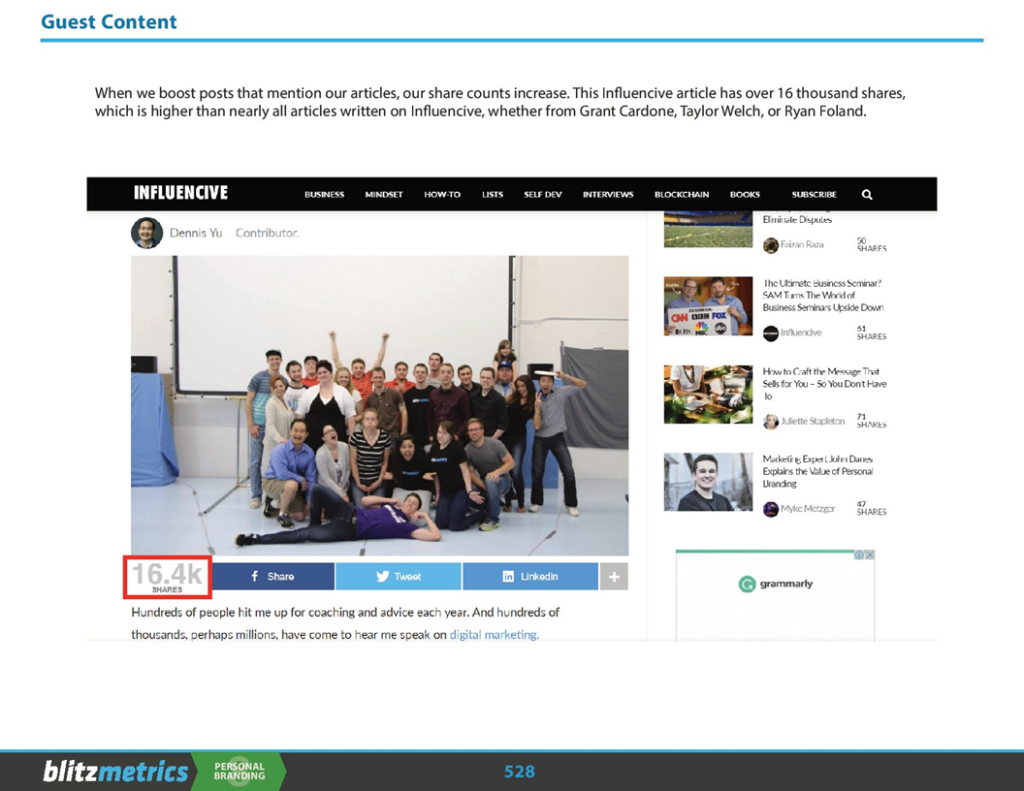Click the 47 SHARES count
Image resolution: width=1024 pixels, height=791 pixels.
pos(871,508)
